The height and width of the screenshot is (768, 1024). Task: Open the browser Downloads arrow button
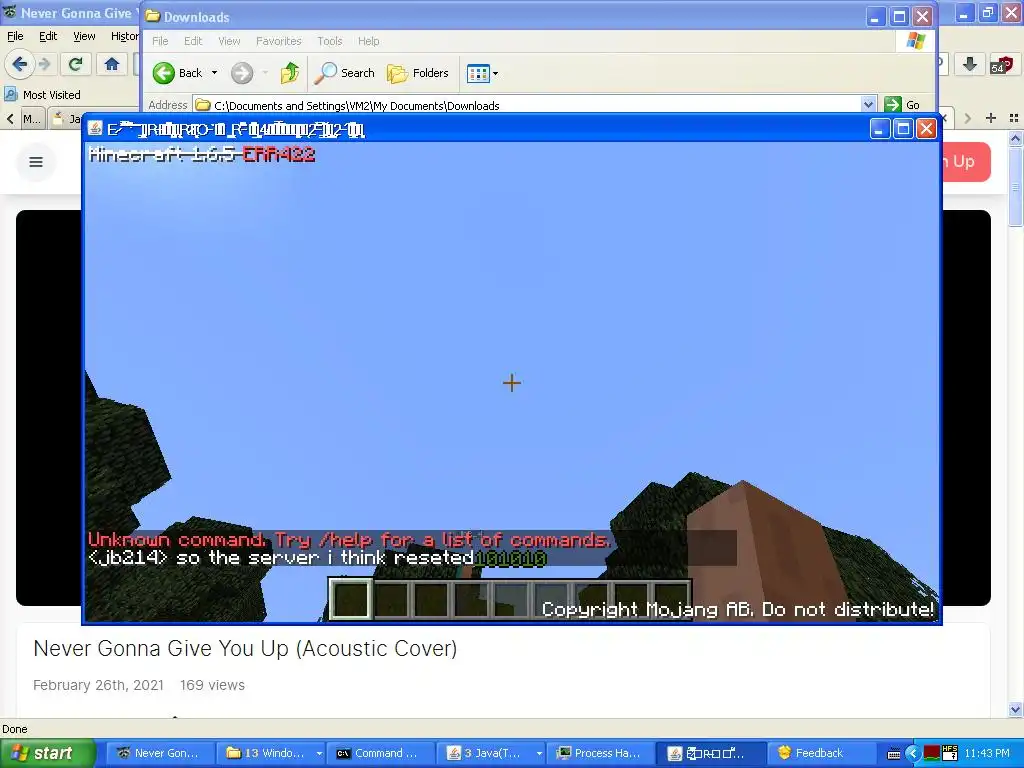click(970, 64)
